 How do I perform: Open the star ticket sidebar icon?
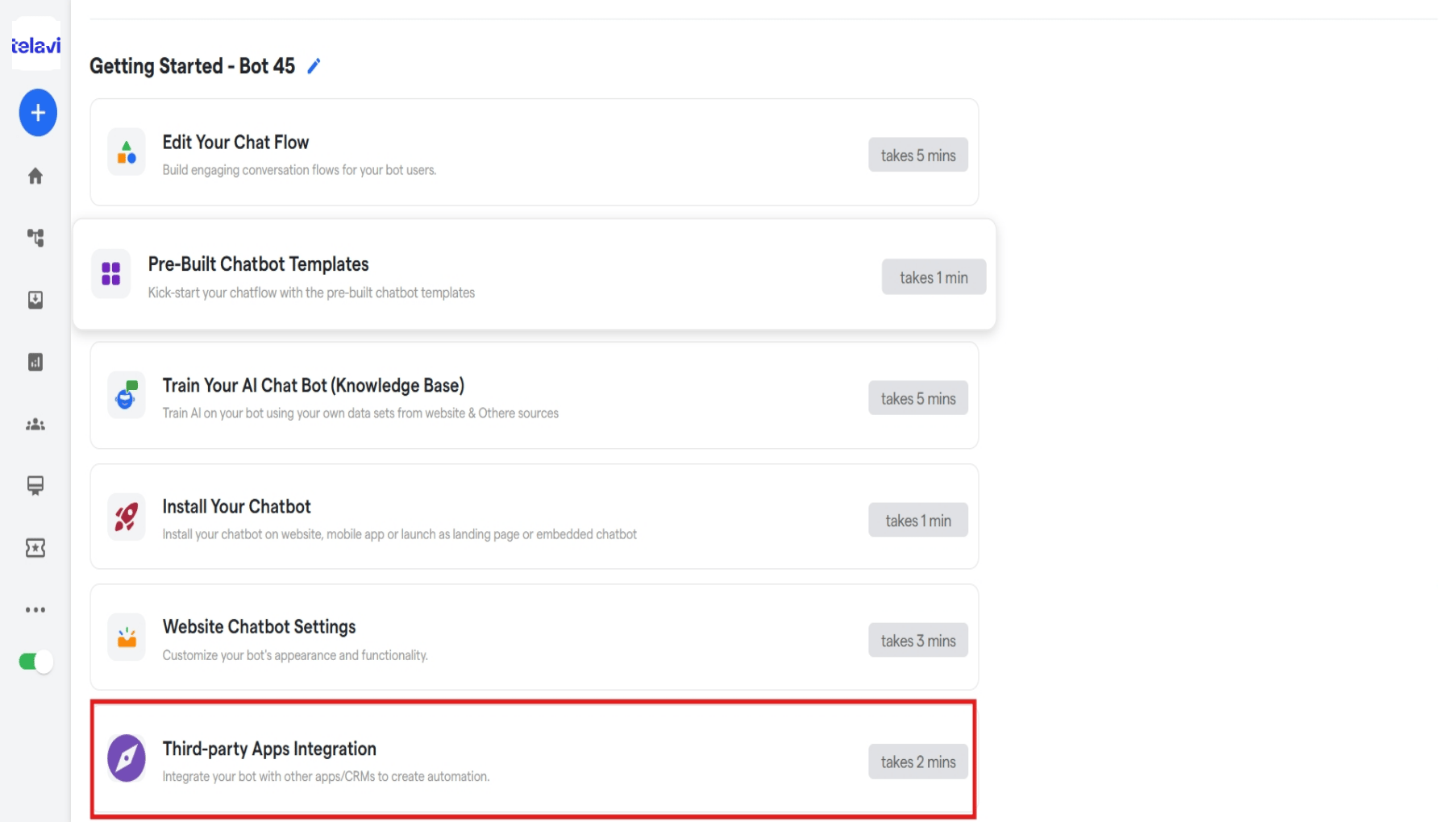click(x=35, y=548)
